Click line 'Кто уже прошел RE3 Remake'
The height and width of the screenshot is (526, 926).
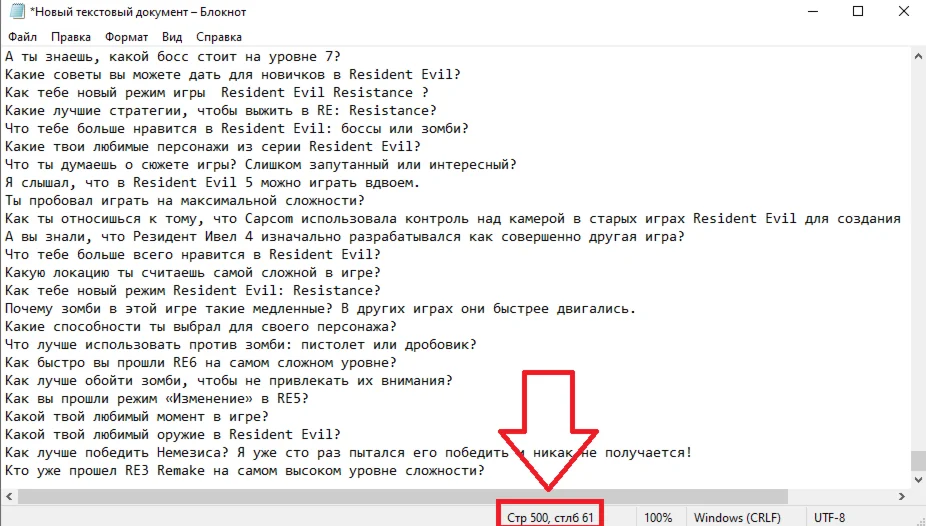(x=244, y=471)
